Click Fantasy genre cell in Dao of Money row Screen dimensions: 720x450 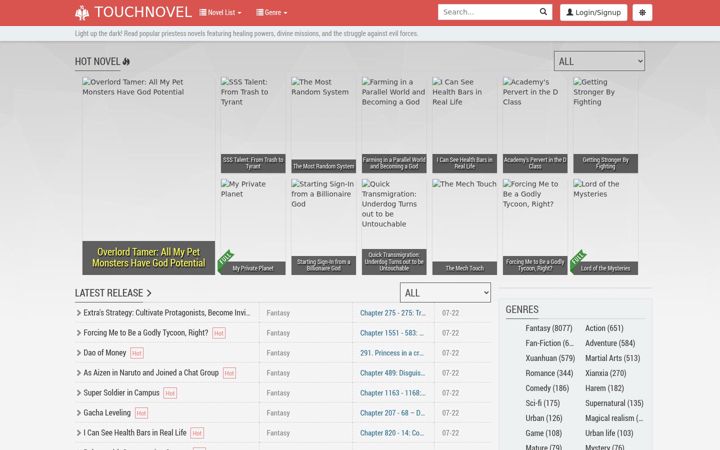(278, 353)
